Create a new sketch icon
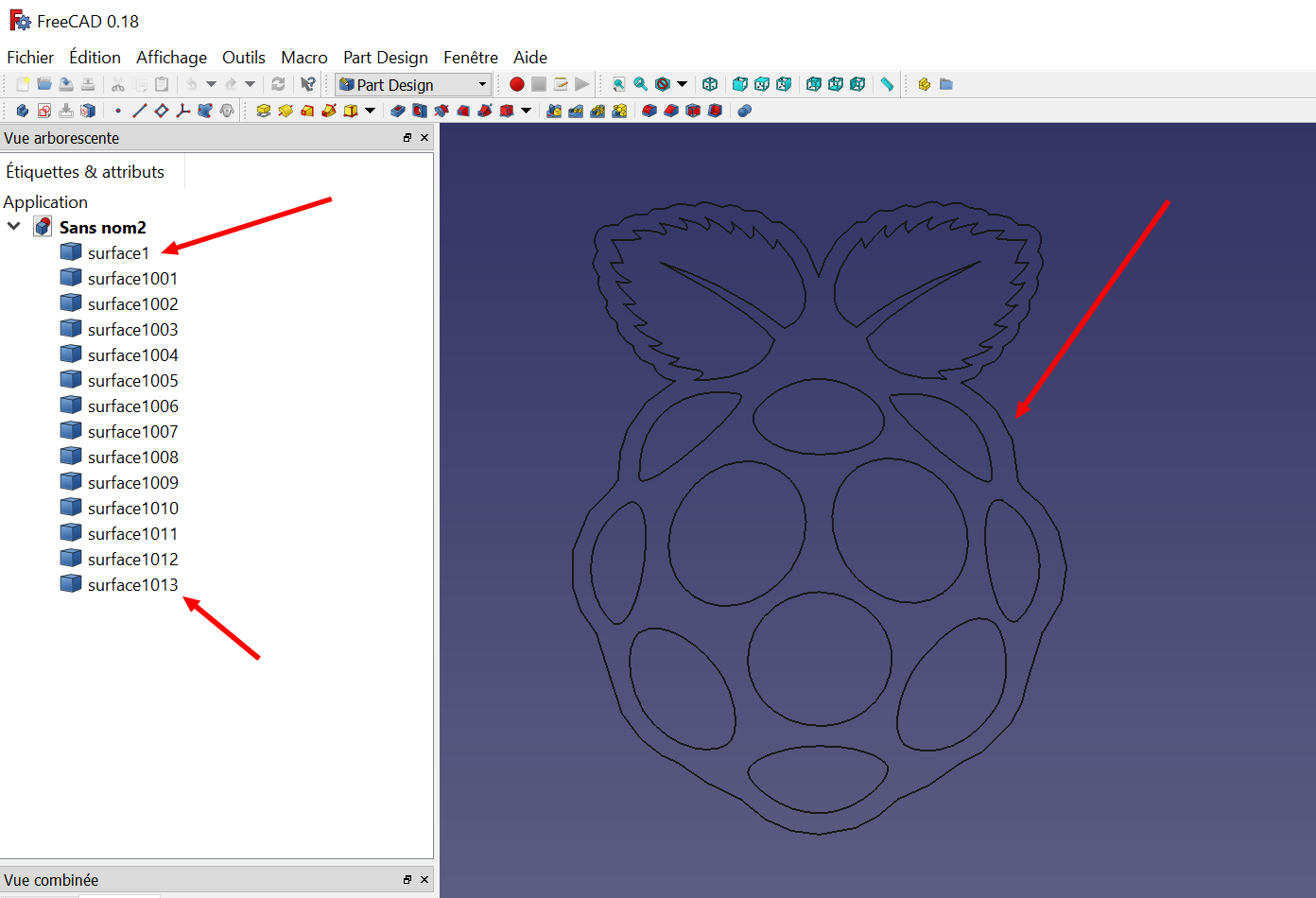This screenshot has width=1316, height=898. [x=44, y=111]
